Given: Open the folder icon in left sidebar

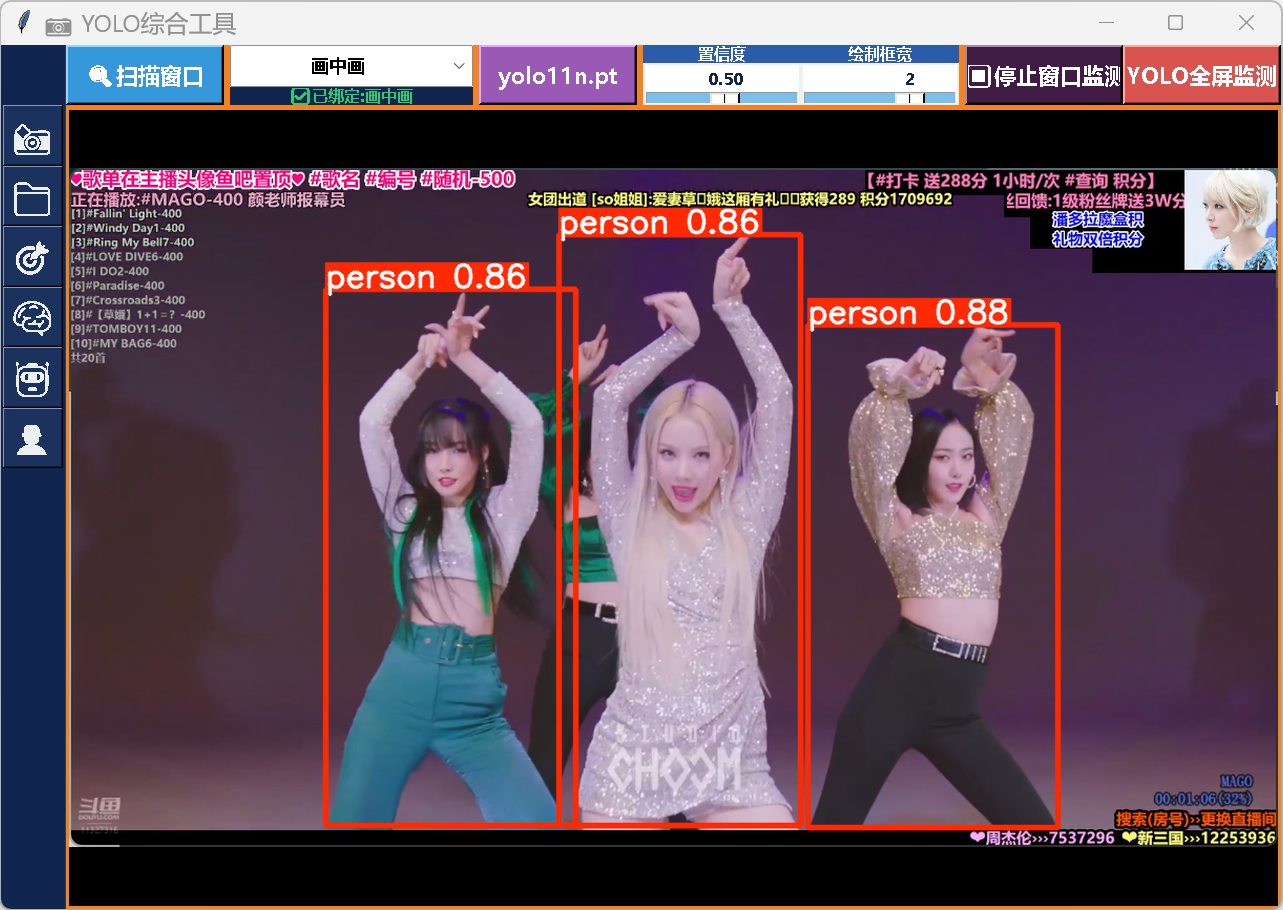Looking at the screenshot, I should 32,199.
